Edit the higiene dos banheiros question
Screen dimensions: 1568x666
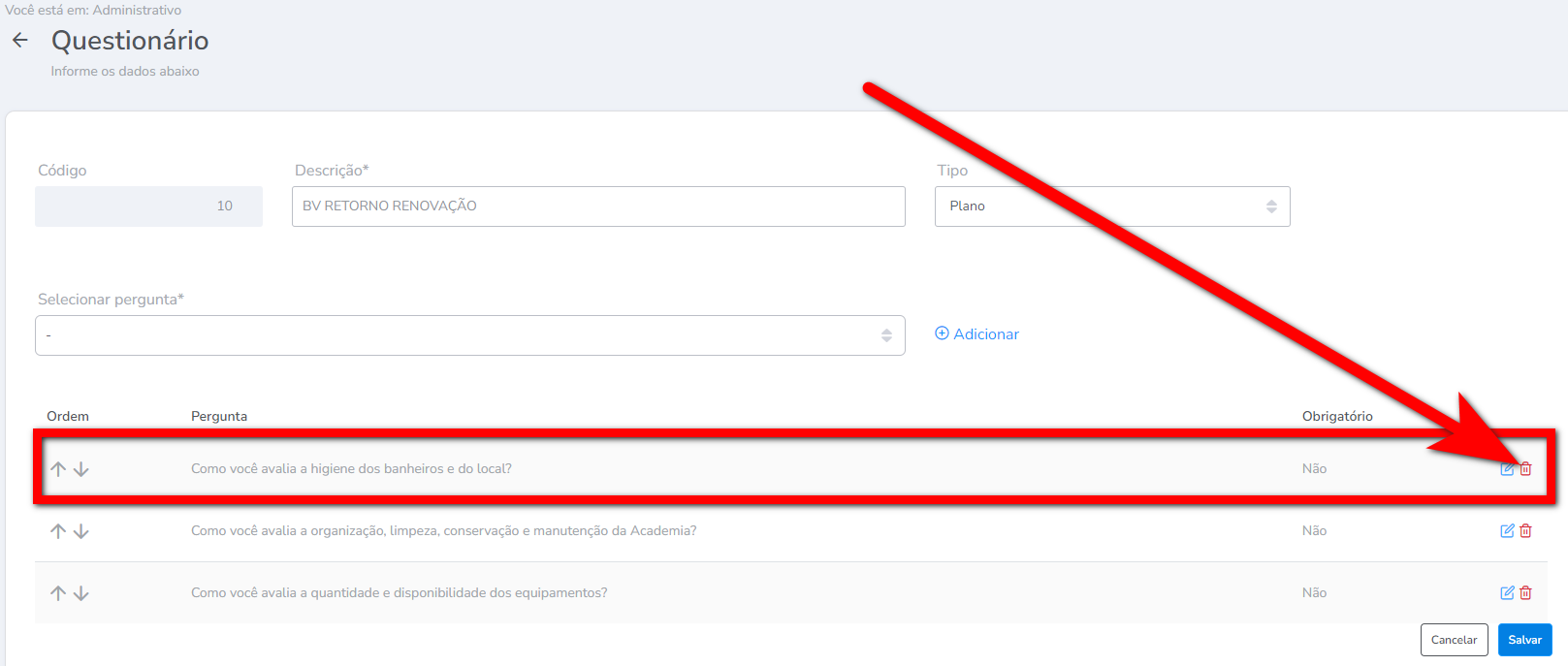coord(1507,469)
